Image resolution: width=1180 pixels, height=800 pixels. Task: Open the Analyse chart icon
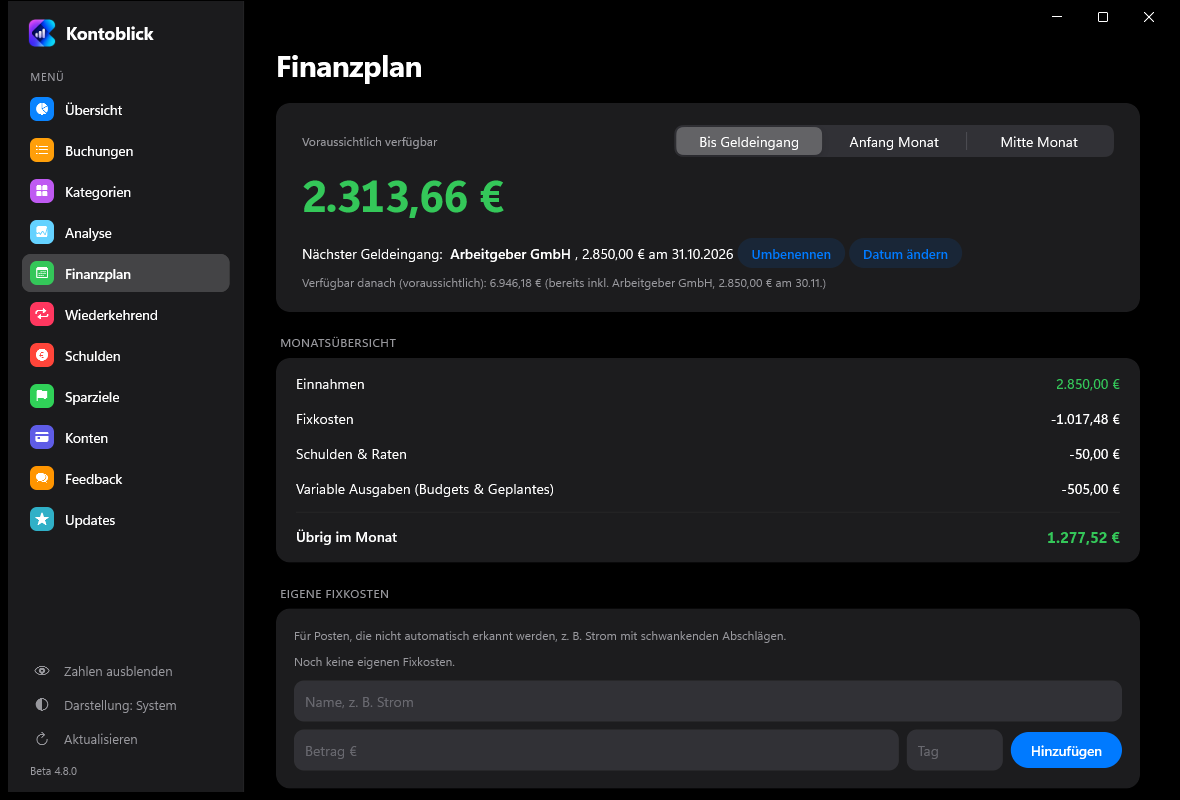[x=42, y=233]
